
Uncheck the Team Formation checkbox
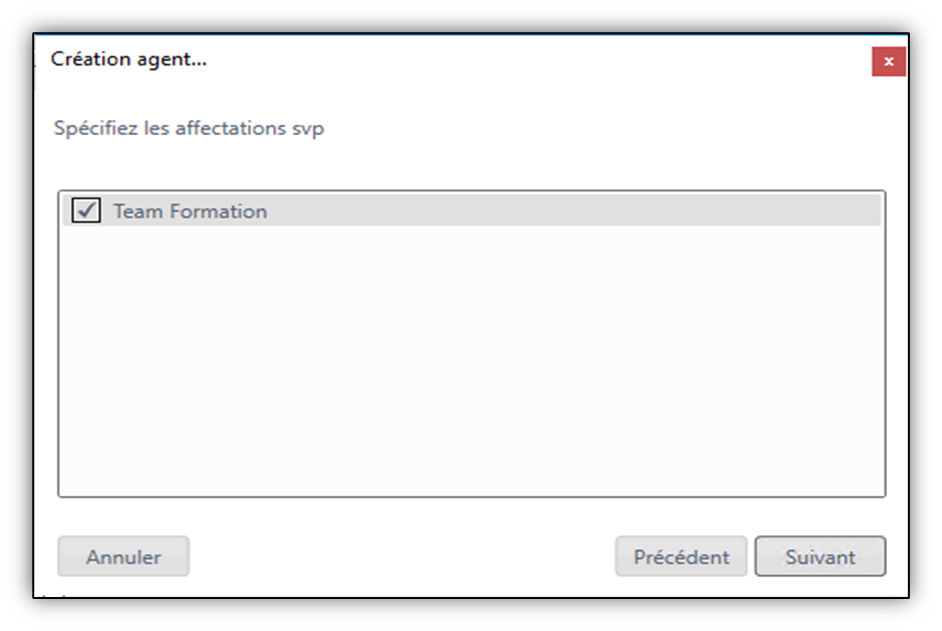pos(86,210)
